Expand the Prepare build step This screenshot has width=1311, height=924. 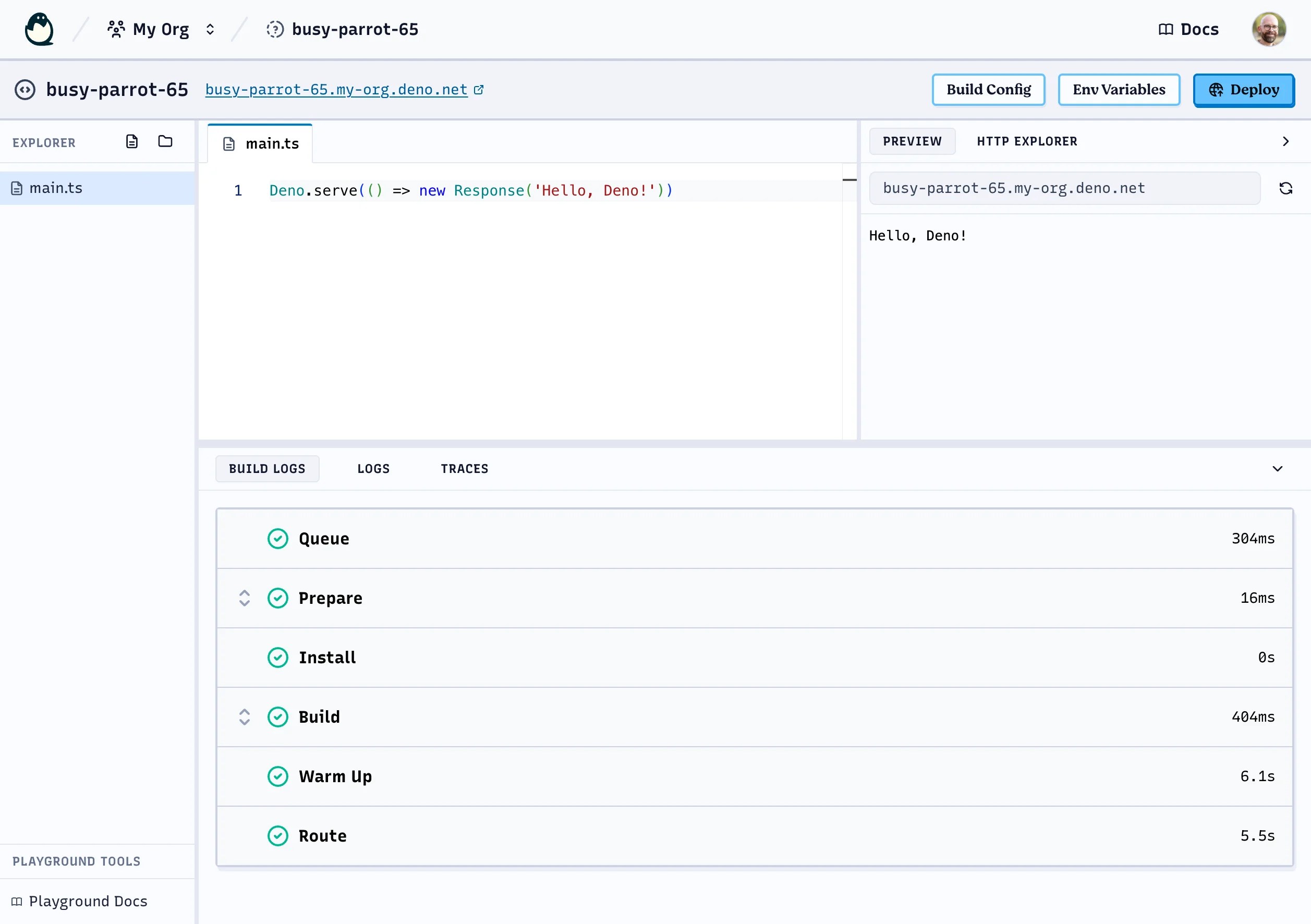[x=245, y=598]
